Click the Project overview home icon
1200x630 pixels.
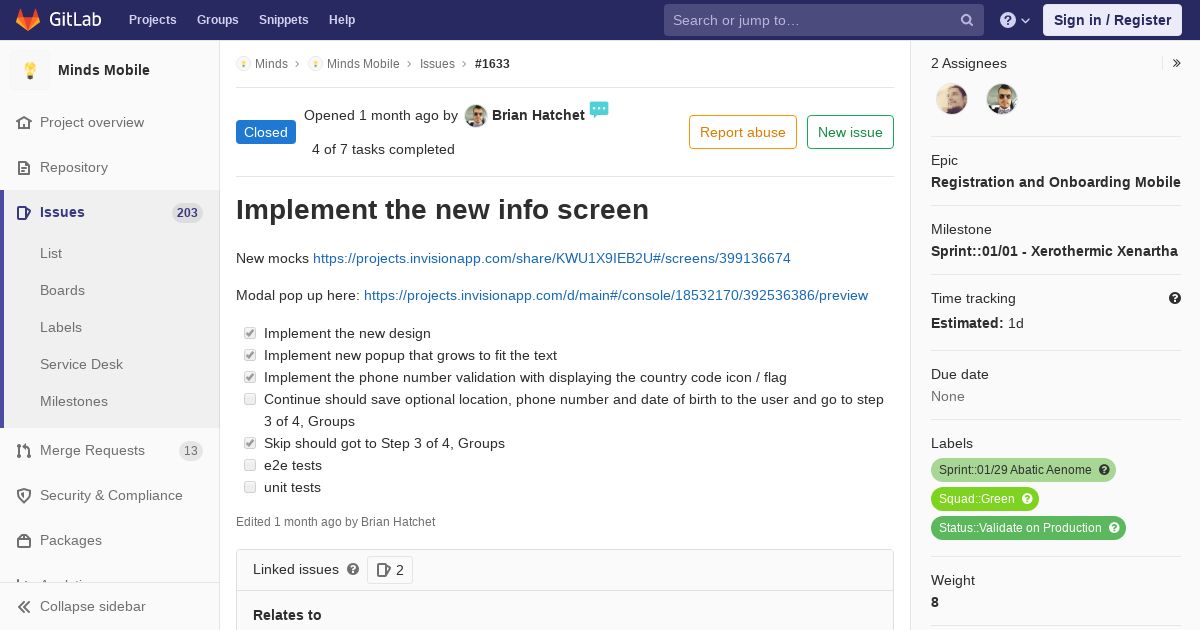[x=24, y=122]
